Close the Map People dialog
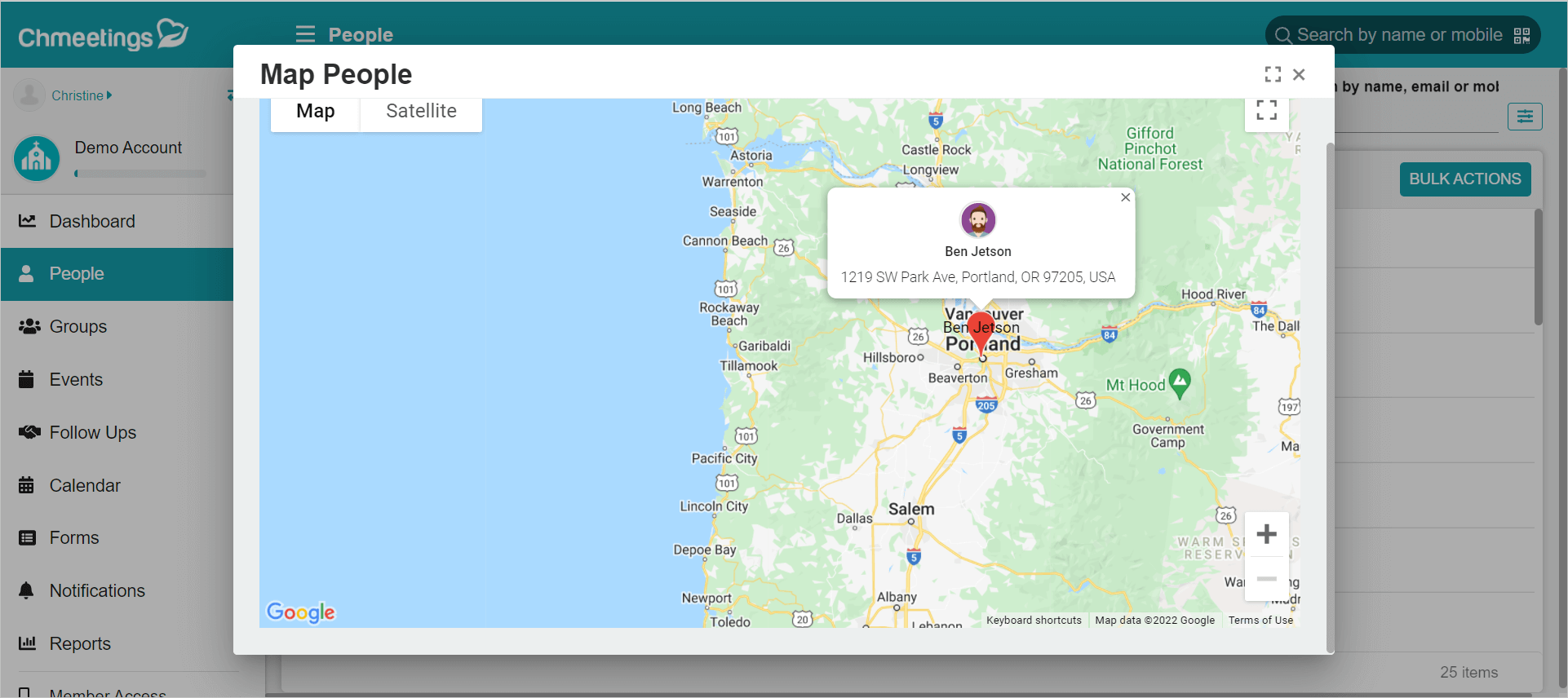The image size is (1568, 698). (x=1300, y=74)
